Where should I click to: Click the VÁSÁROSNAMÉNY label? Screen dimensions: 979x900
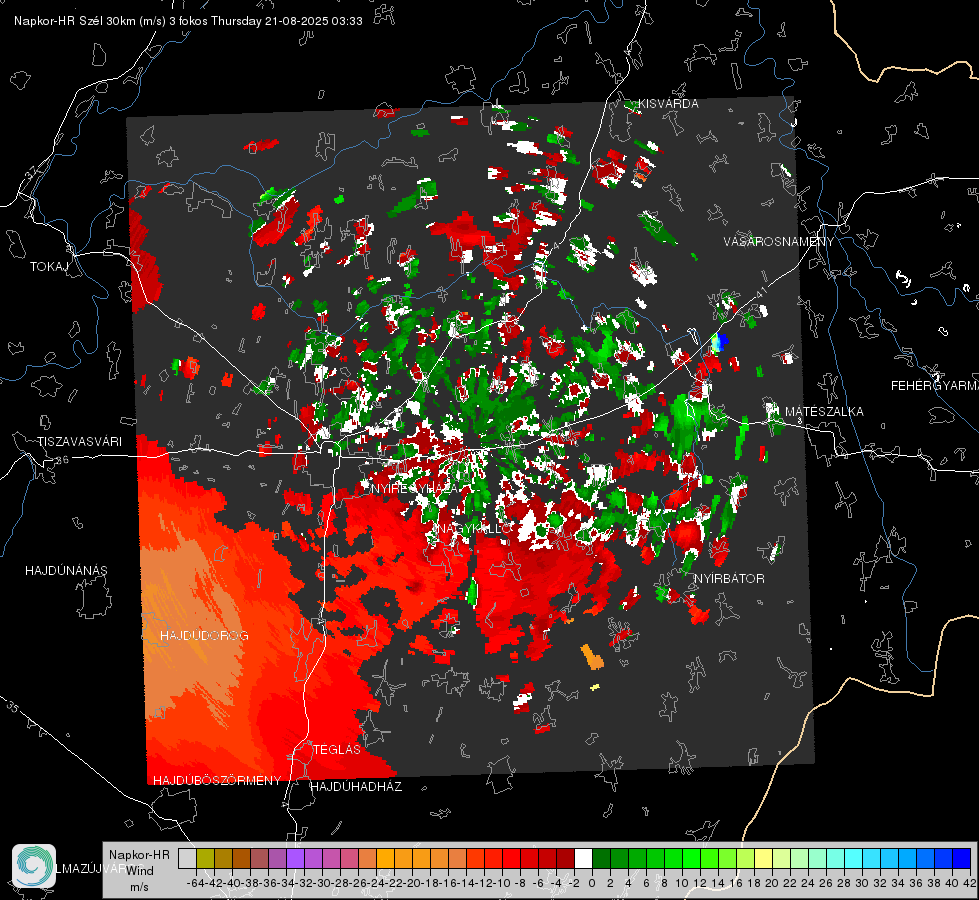pyautogui.click(x=779, y=242)
